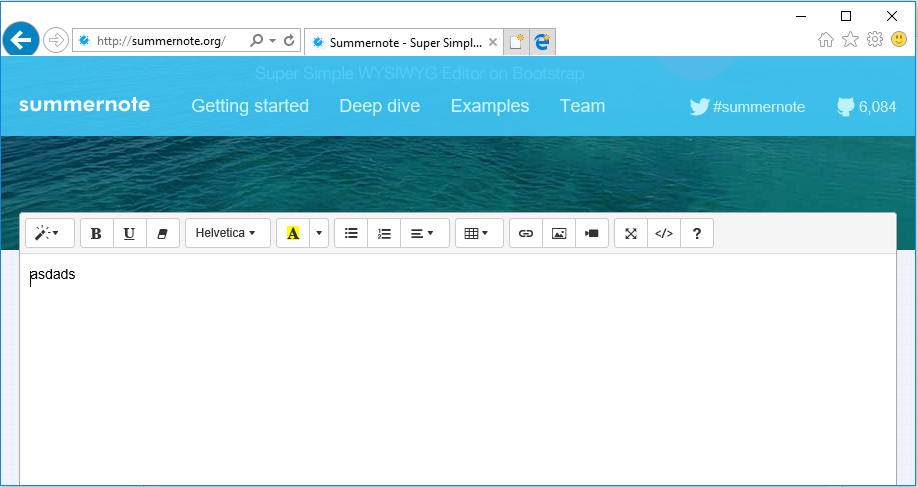Screen dimensions: 918x487
Task: Open the magic wand style dropdown
Action: [x=50, y=233]
